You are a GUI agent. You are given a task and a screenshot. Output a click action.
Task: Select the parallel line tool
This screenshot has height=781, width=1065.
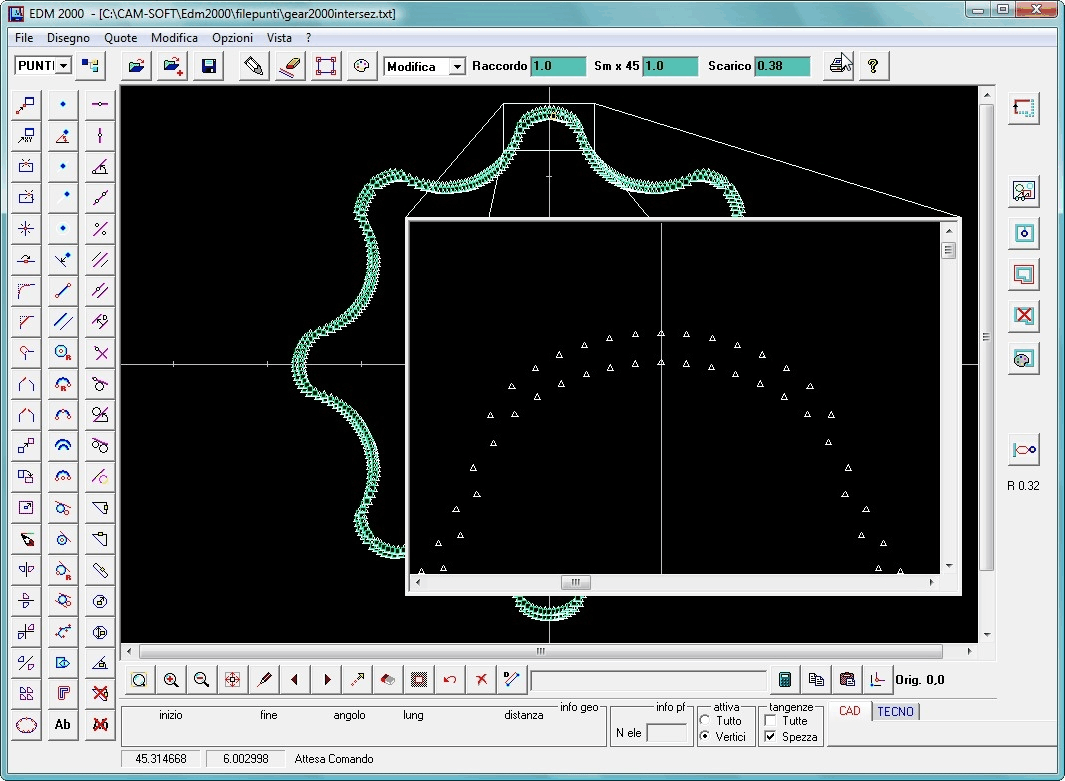(x=62, y=321)
